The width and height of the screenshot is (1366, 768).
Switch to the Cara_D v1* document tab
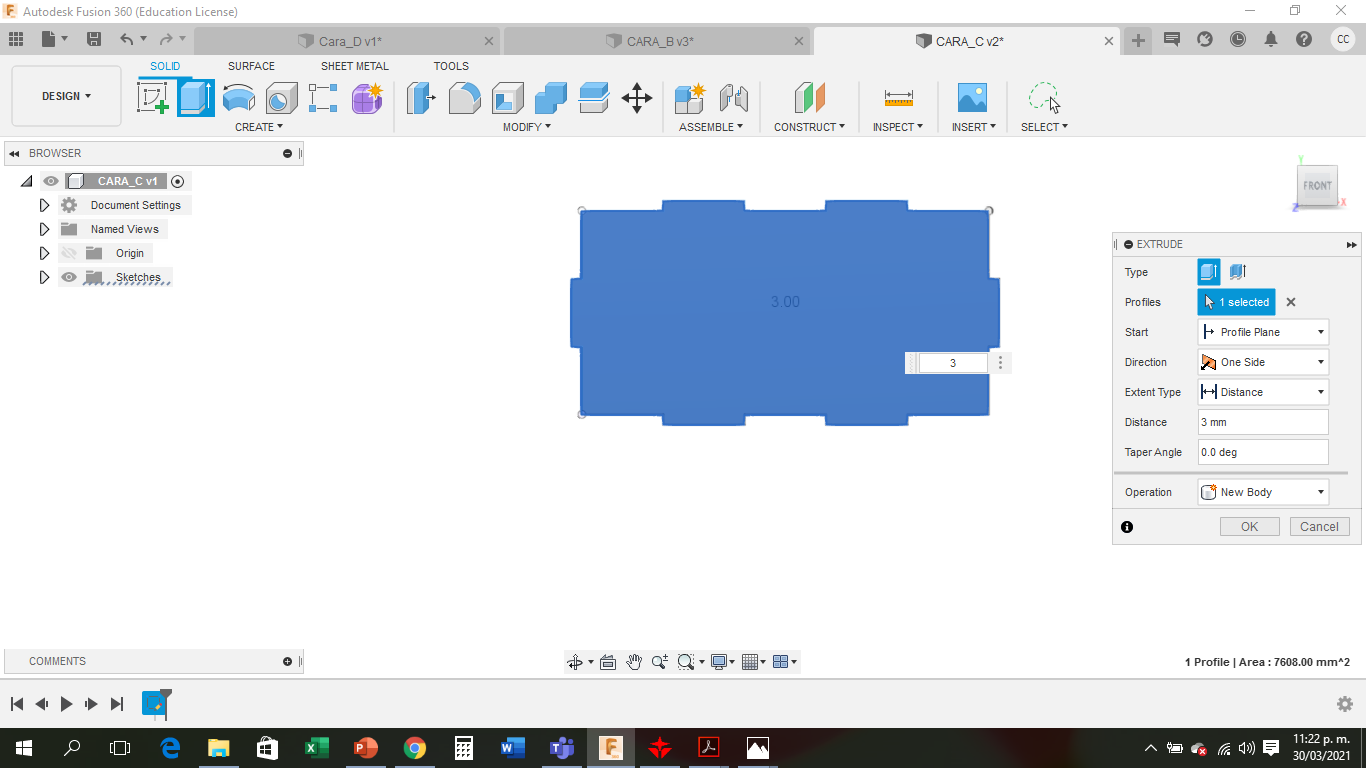click(x=348, y=41)
